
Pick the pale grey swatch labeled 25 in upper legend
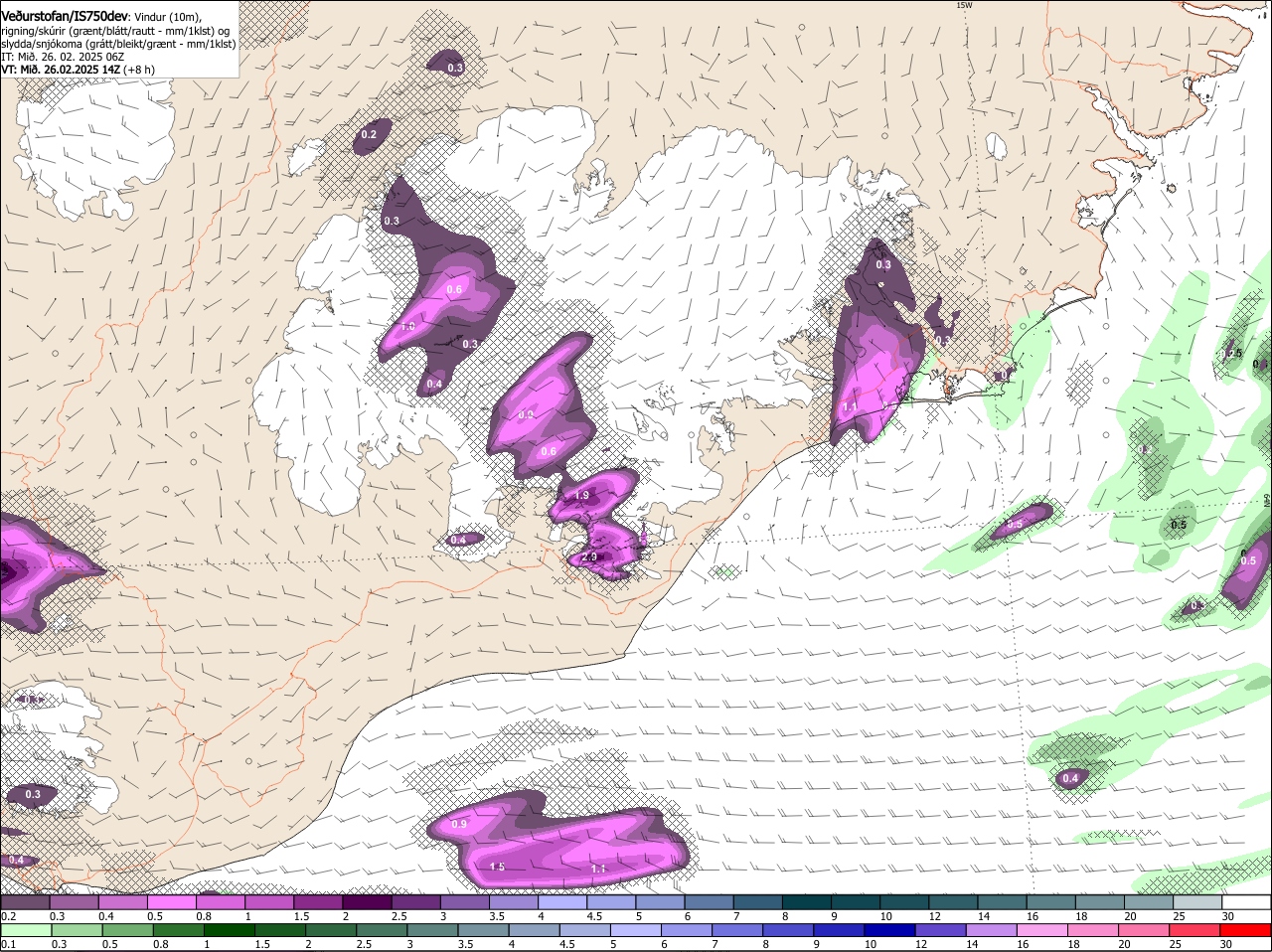pos(1198,902)
